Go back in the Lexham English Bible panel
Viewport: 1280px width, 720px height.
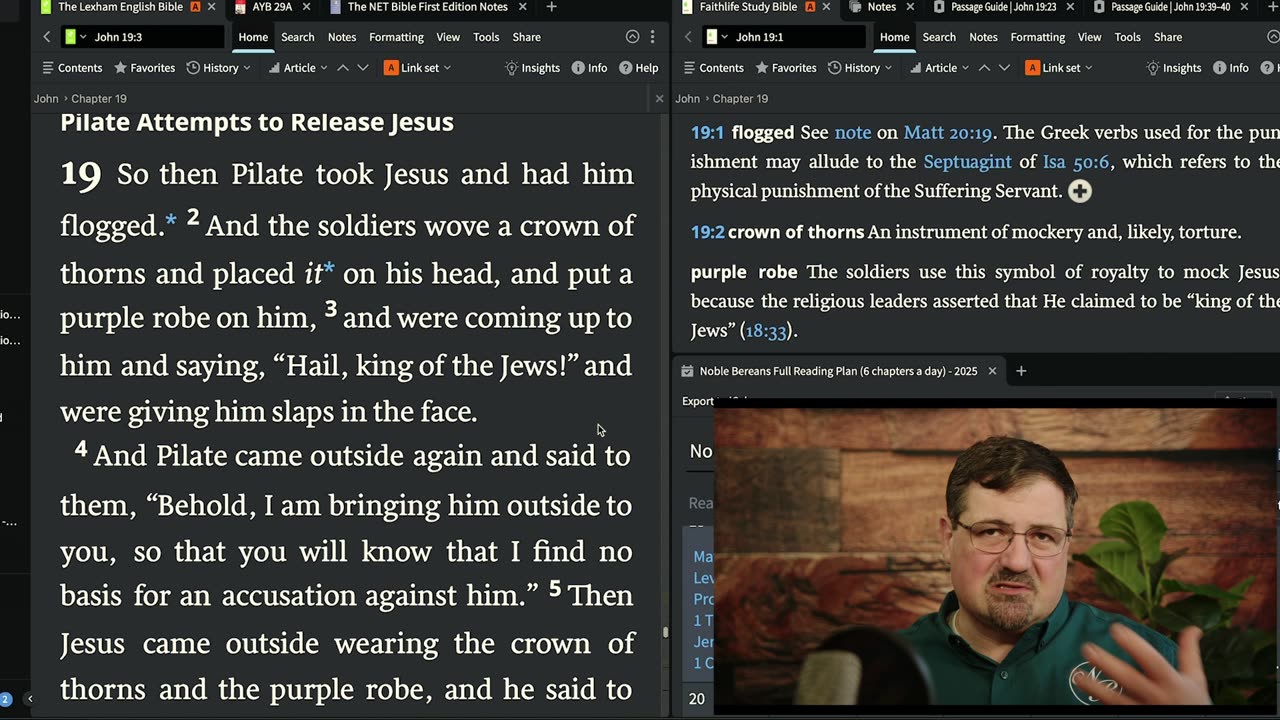point(46,37)
